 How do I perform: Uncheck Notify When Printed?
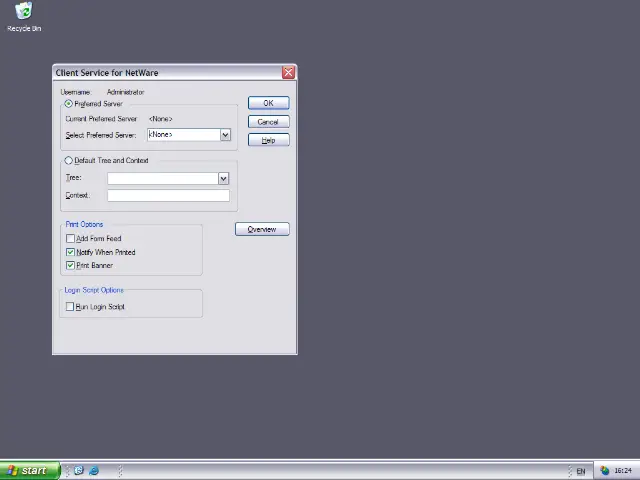[70, 252]
